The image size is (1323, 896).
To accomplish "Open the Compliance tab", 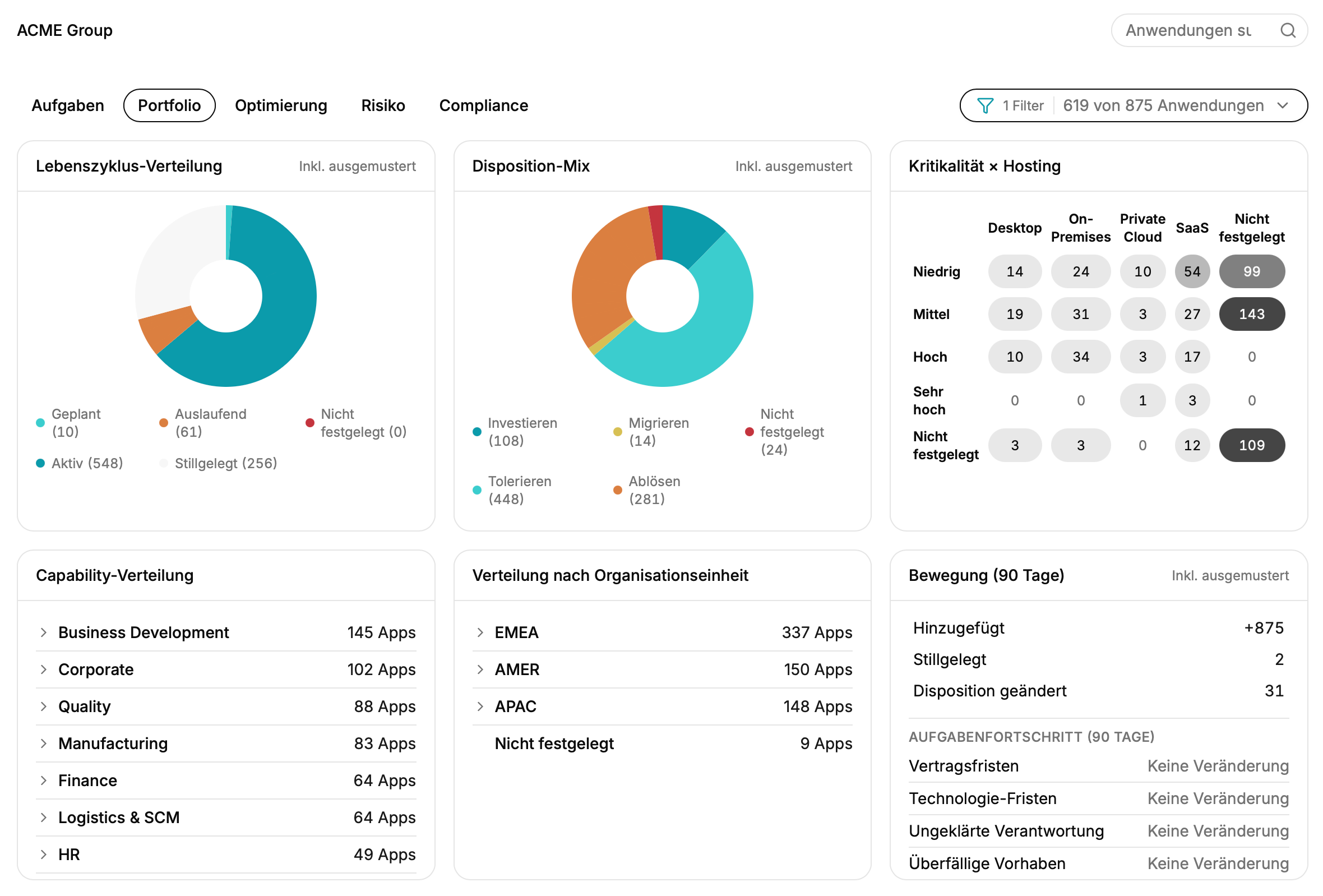I will click(x=483, y=105).
